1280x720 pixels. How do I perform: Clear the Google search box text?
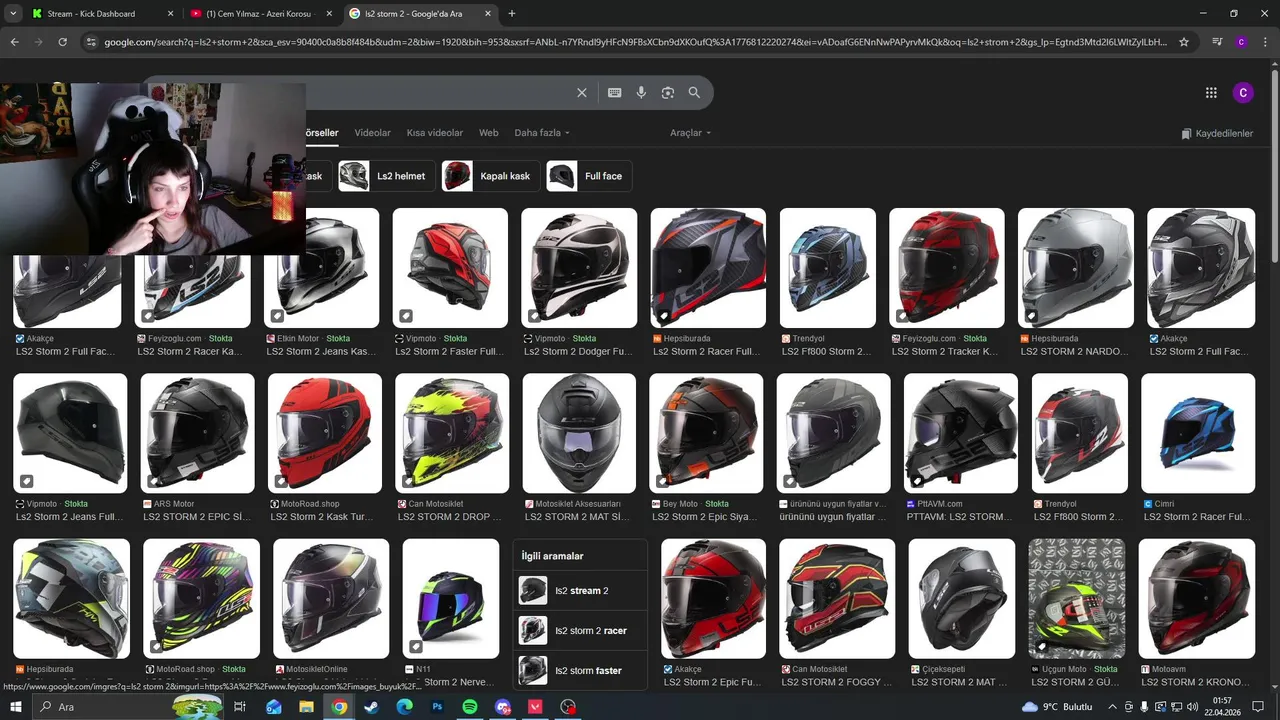(582, 92)
